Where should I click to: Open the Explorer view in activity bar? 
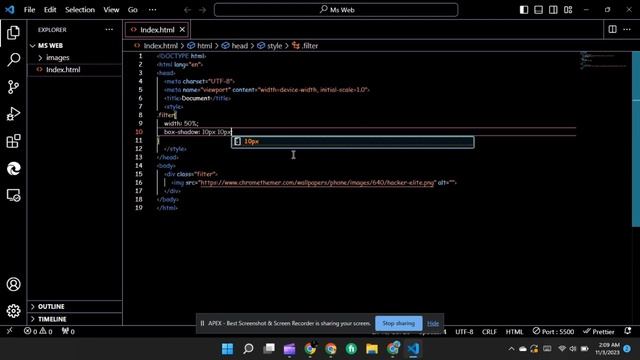[13, 32]
